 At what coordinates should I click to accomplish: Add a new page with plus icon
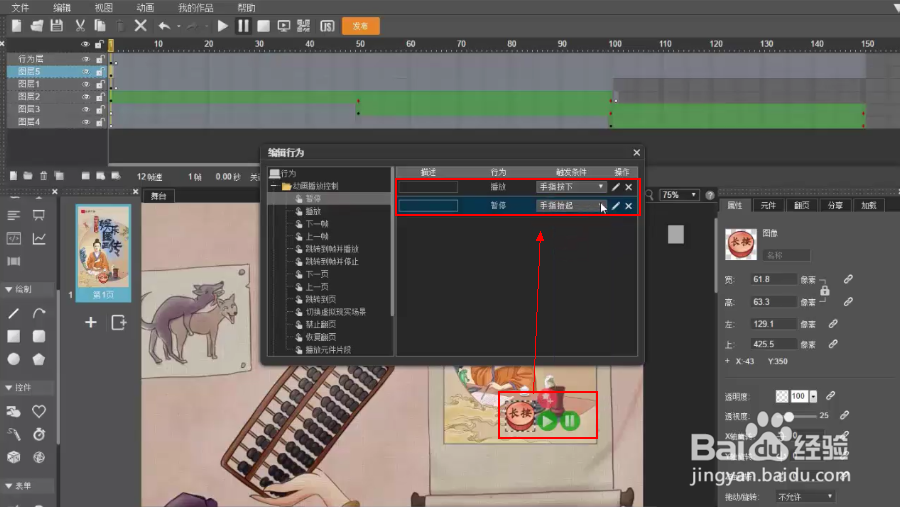tap(91, 322)
